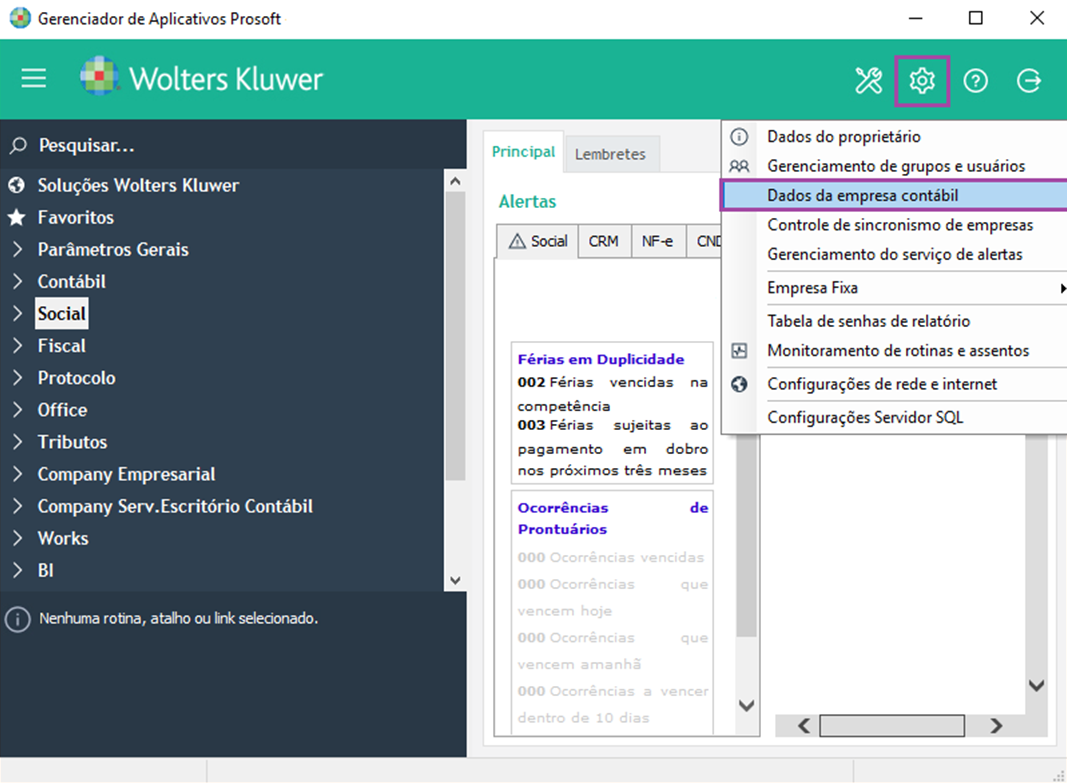Viewport: 1067px width, 783px height.
Task: Click the monitoring icon beside Monitoramento de rotinas
Action: (x=739, y=350)
